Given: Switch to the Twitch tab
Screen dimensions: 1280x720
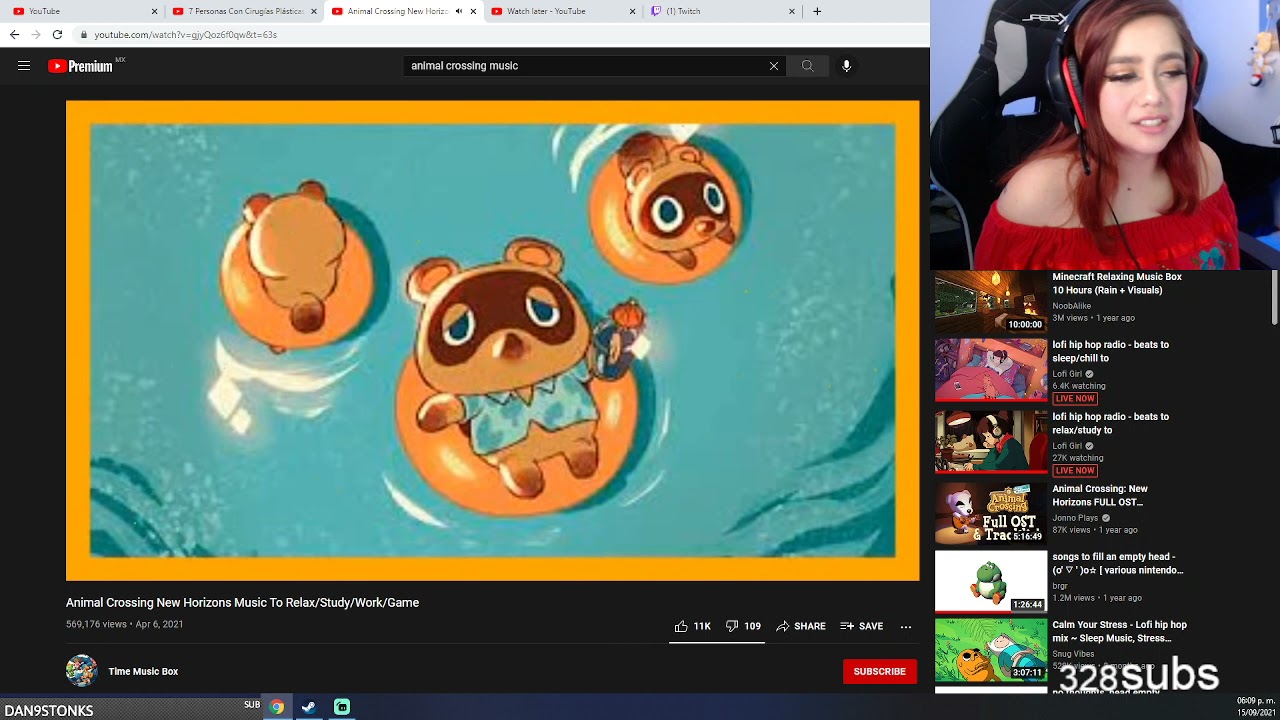Looking at the screenshot, I should (x=723, y=11).
